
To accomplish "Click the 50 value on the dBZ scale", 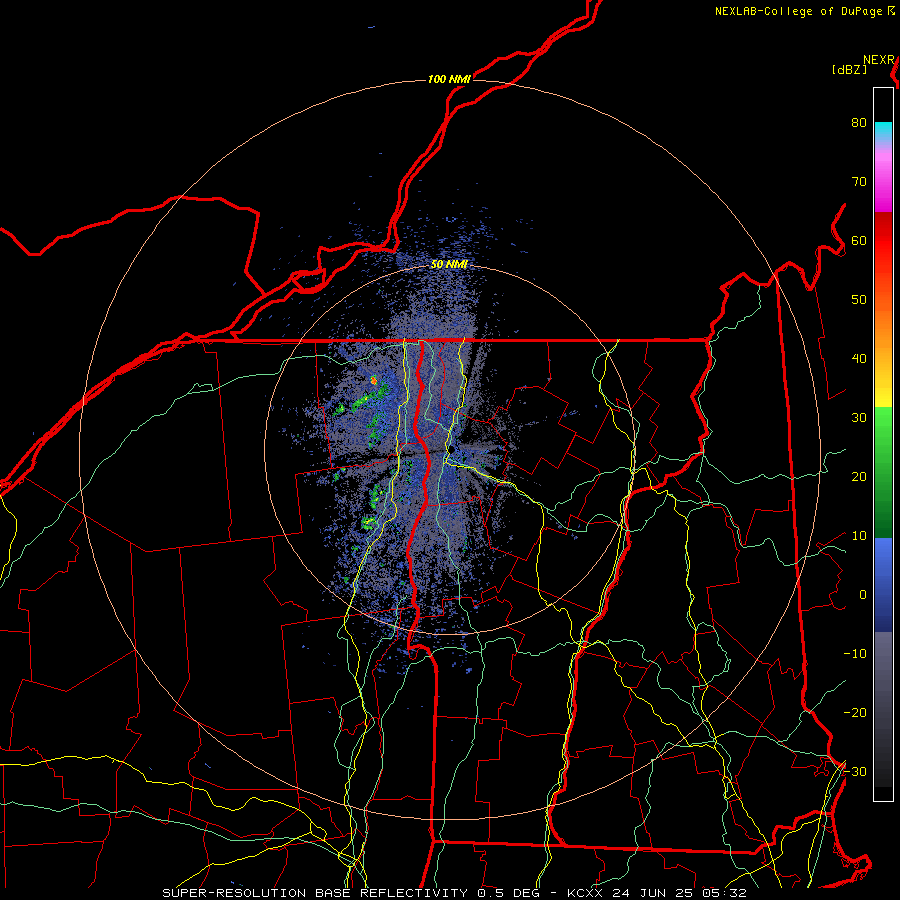I will click(x=859, y=300).
